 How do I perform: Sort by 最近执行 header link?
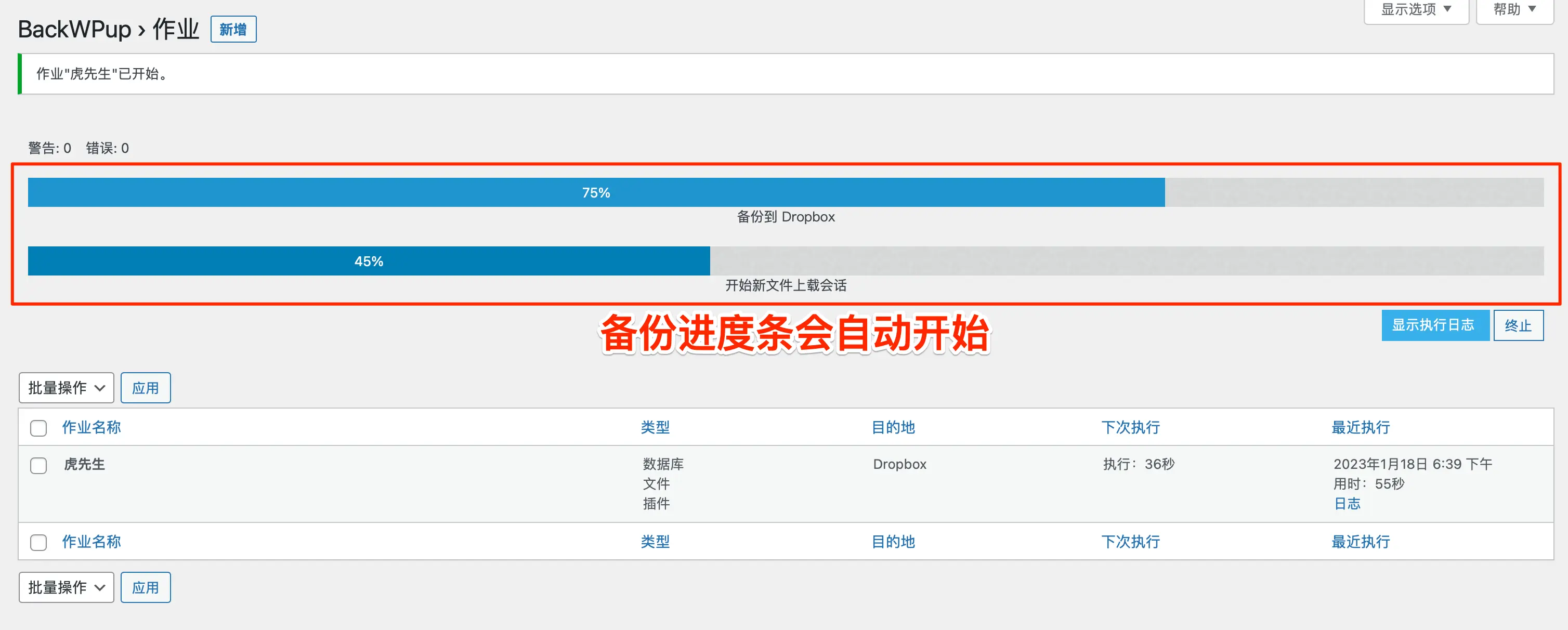(x=1361, y=427)
